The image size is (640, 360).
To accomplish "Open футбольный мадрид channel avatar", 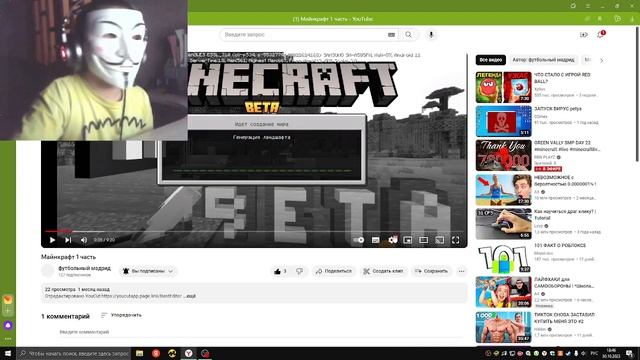I will point(48,271).
